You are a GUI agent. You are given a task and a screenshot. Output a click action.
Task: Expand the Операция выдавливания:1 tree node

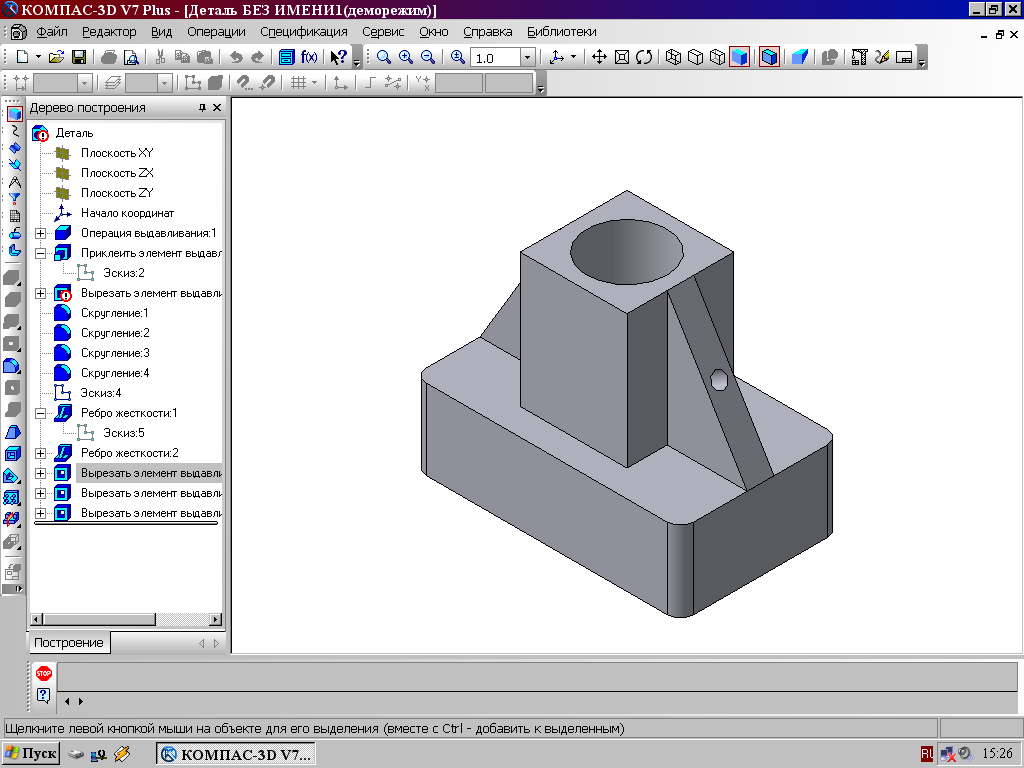pos(40,233)
